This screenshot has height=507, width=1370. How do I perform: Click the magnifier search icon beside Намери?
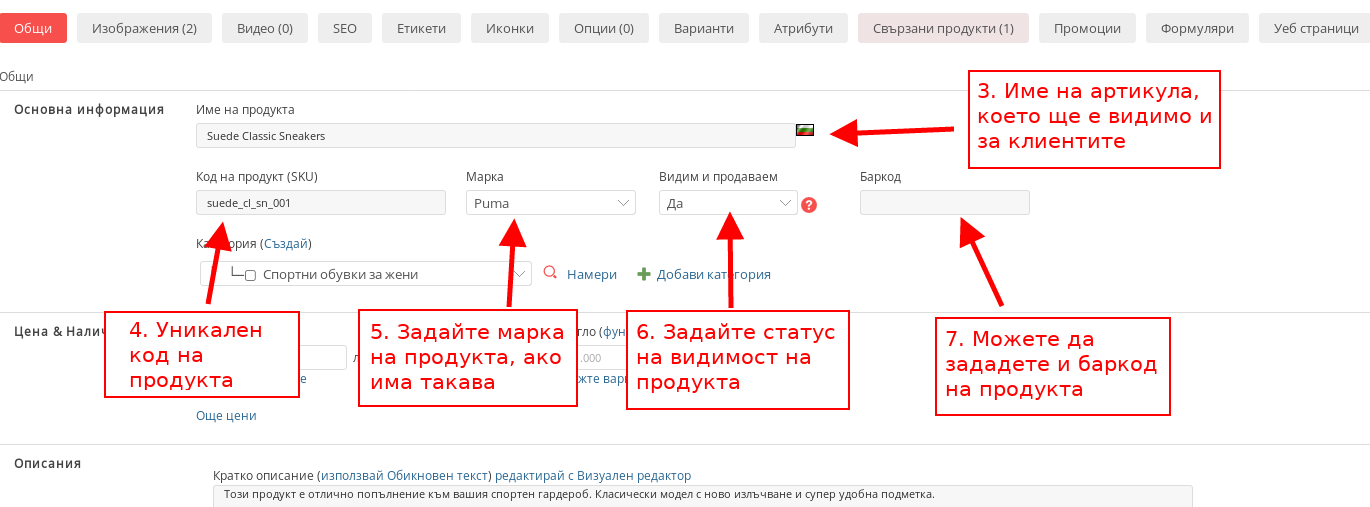click(x=550, y=273)
